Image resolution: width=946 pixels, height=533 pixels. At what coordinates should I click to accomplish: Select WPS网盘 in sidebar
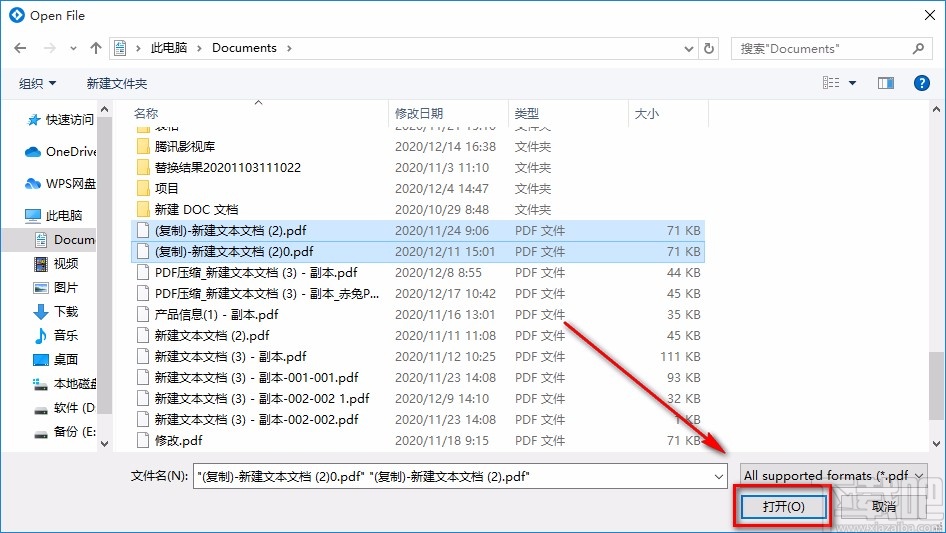point(60,184)
